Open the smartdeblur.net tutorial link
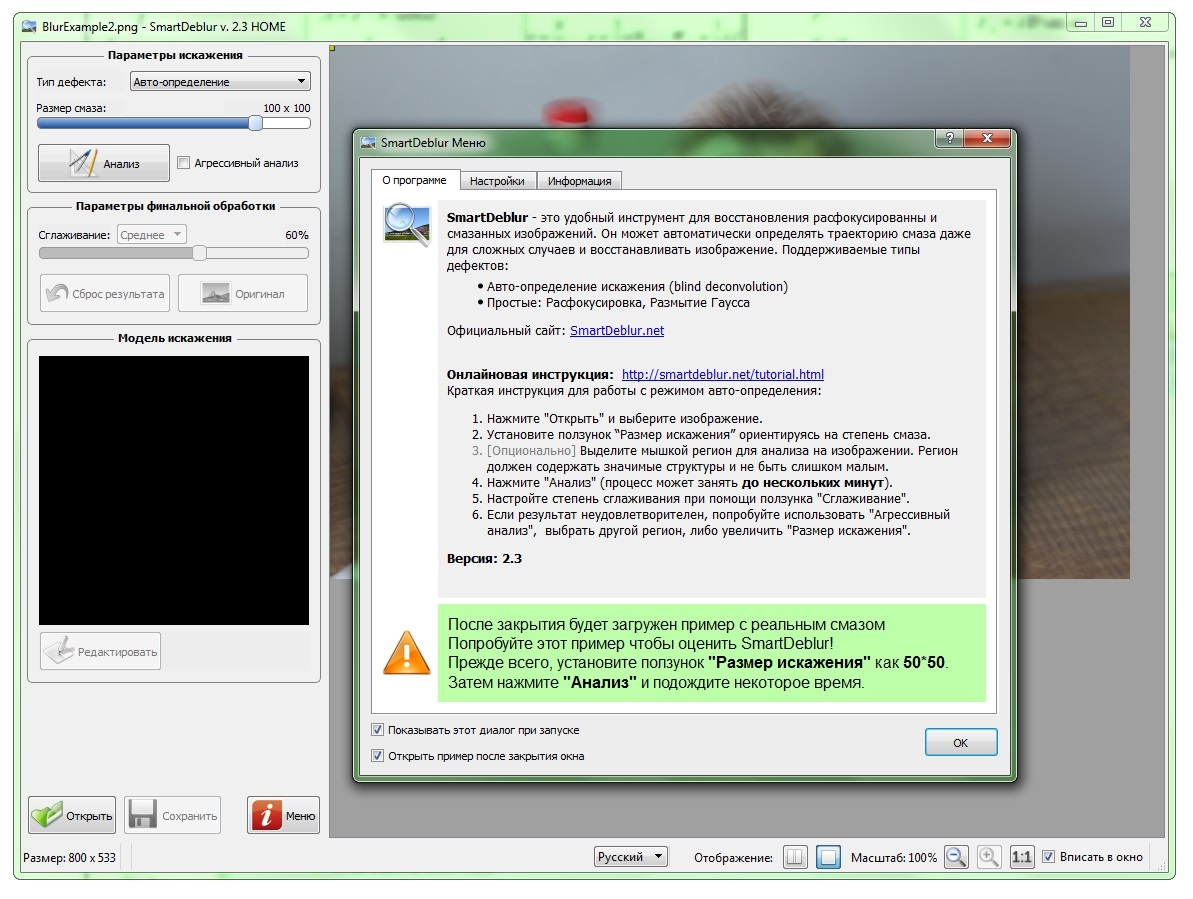Viewport: 1193px width, 899px height. point(723,374)
